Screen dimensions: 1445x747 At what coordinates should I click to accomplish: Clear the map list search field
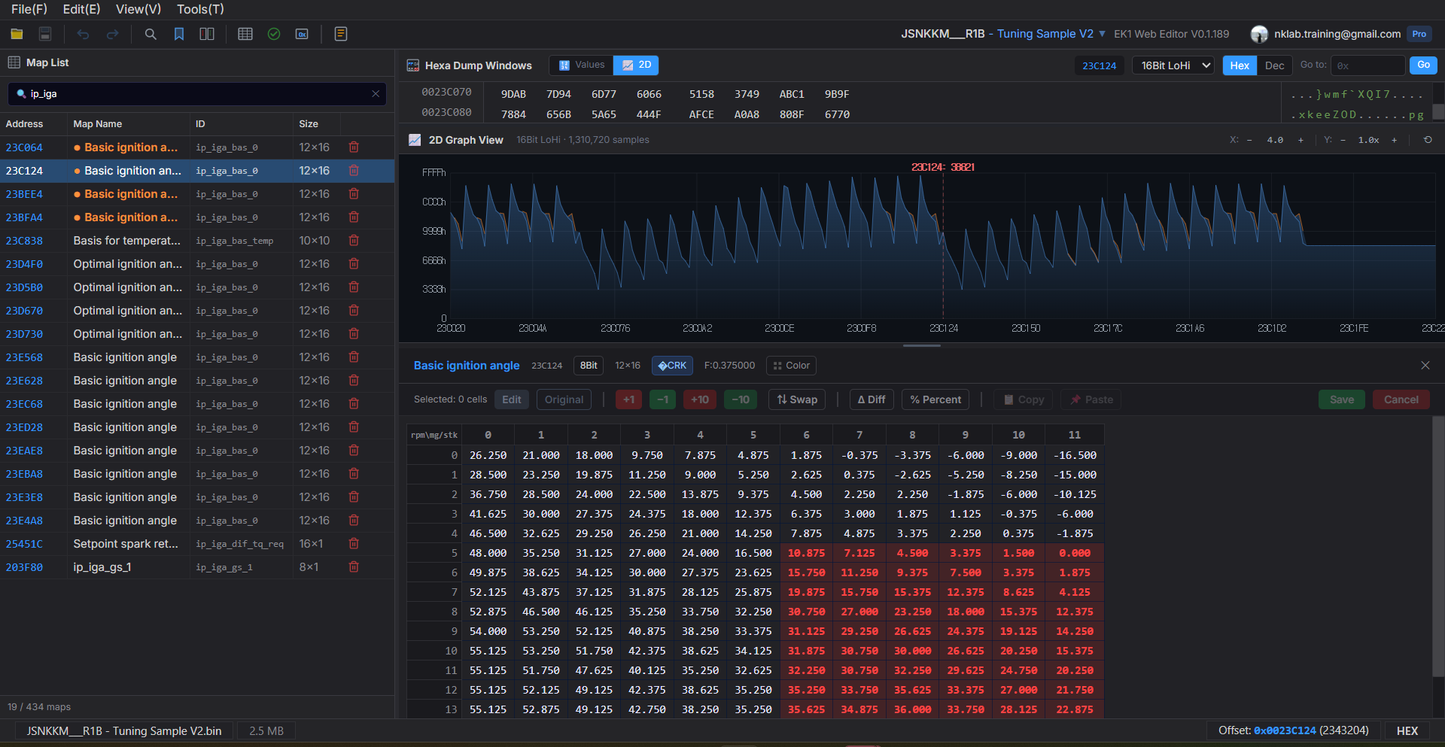click(376, 94)
